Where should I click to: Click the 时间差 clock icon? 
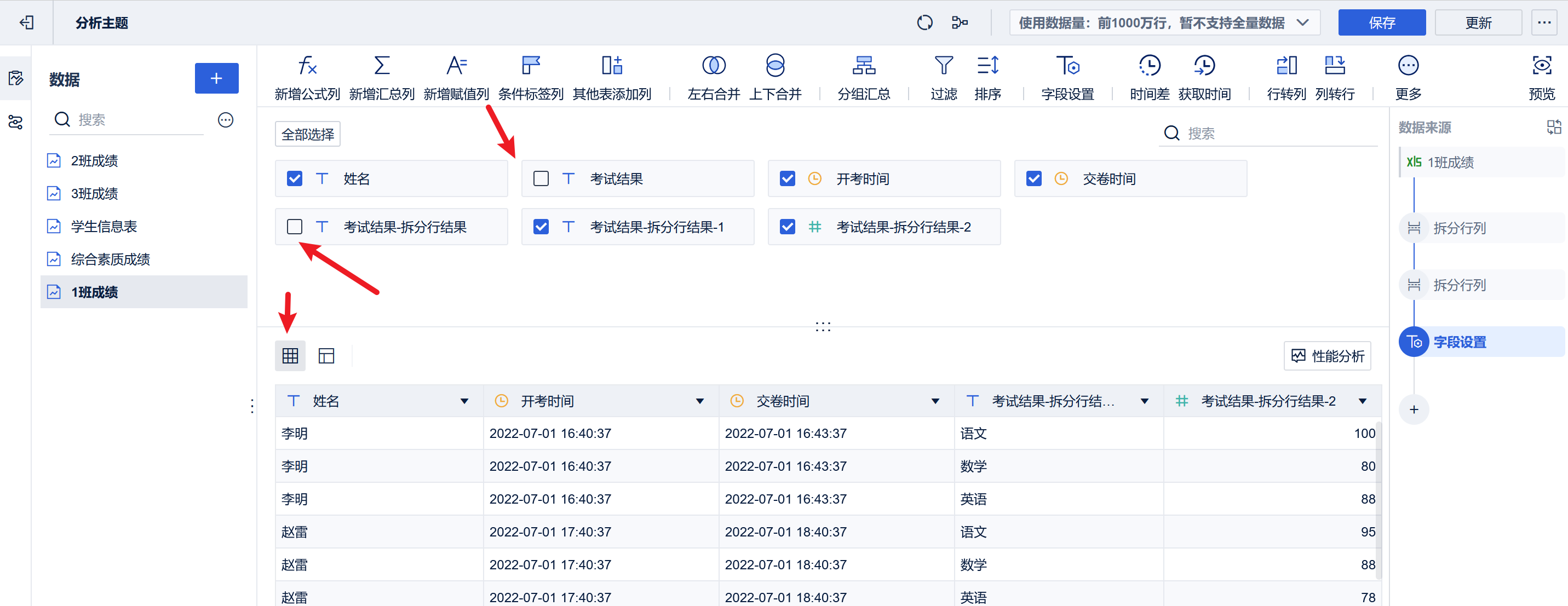tap(1148, 75)
